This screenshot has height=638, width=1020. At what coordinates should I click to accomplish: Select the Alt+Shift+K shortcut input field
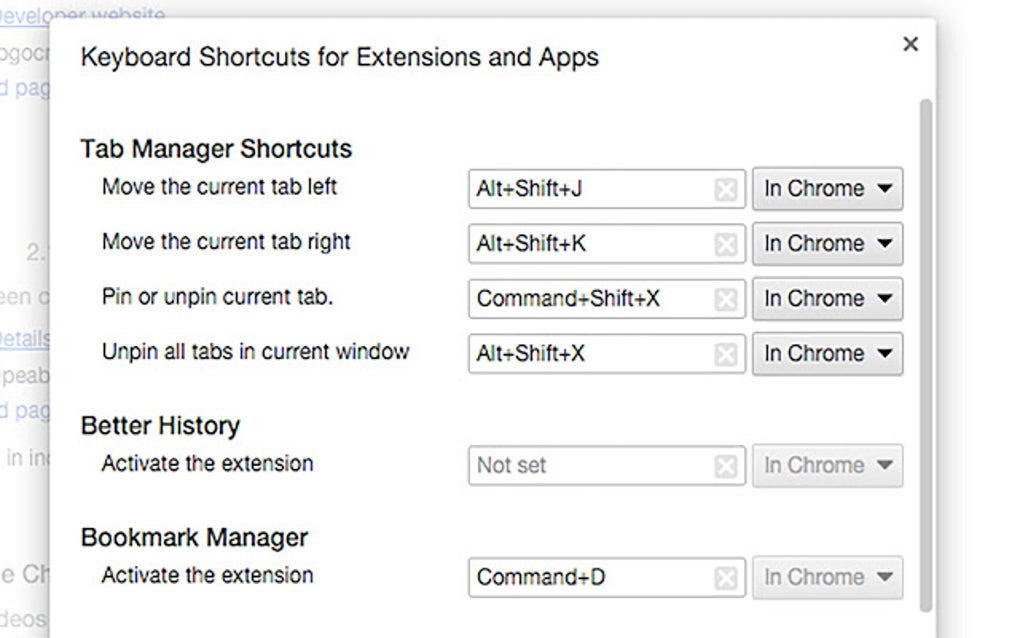pos(580,243)
